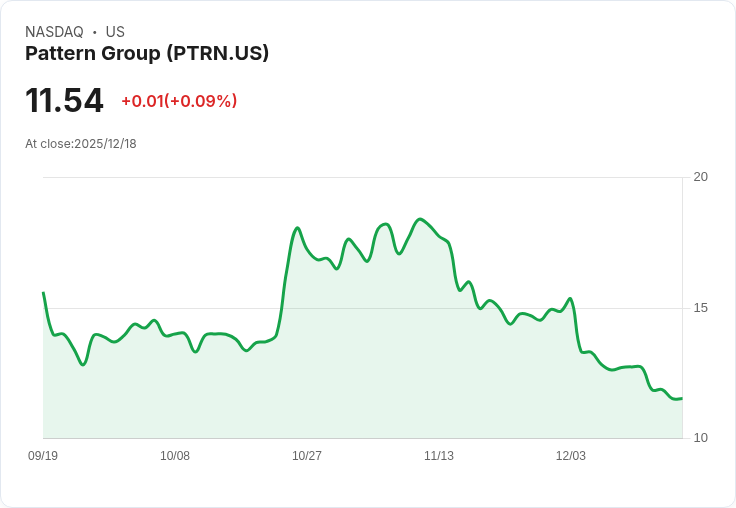Click the current price 11.54
This screenshot has height=508, width=736.
pyautogui.click(x=64, y=101)
